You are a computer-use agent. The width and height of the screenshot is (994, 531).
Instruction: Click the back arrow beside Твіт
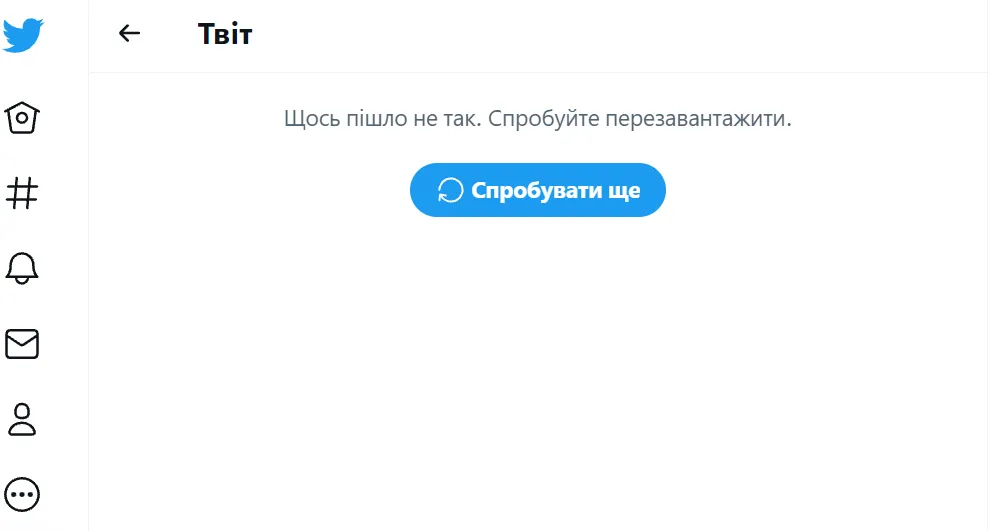pyautogui.click(x=129, y=34)
